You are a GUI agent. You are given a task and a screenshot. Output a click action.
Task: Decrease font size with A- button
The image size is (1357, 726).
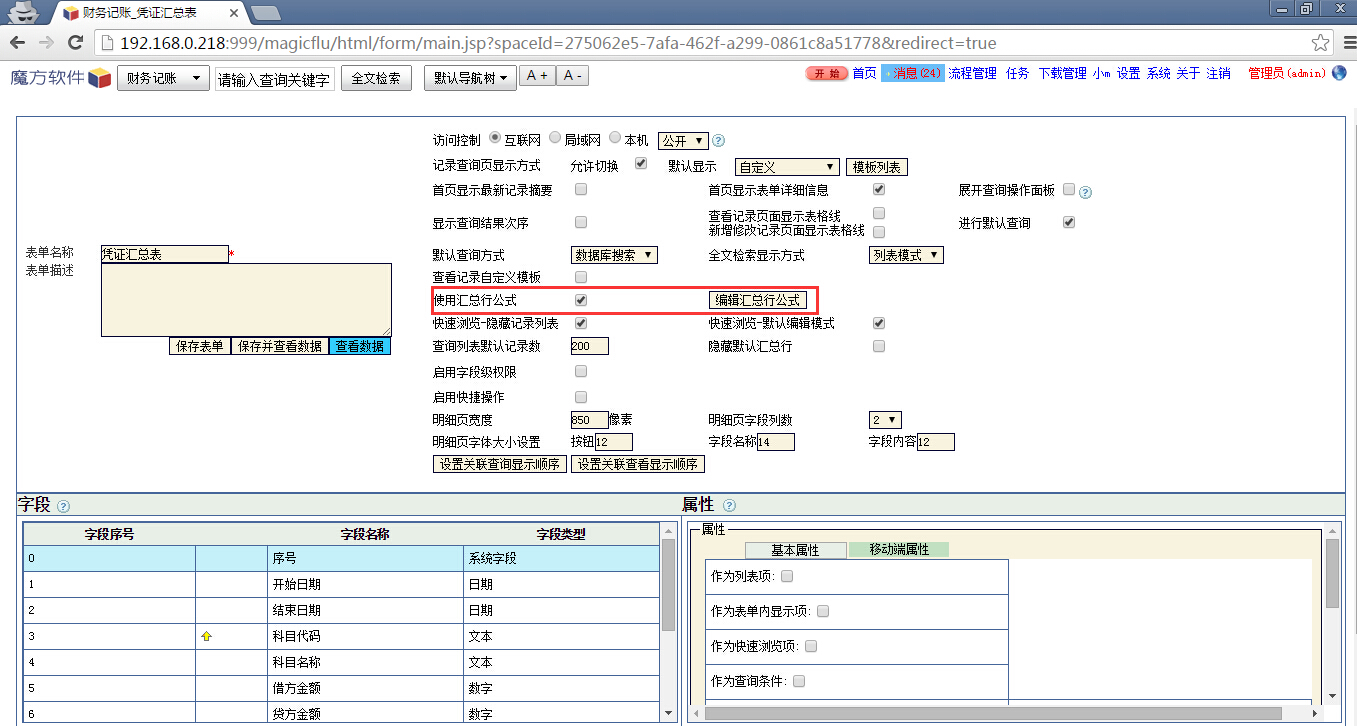click(572, 76)
